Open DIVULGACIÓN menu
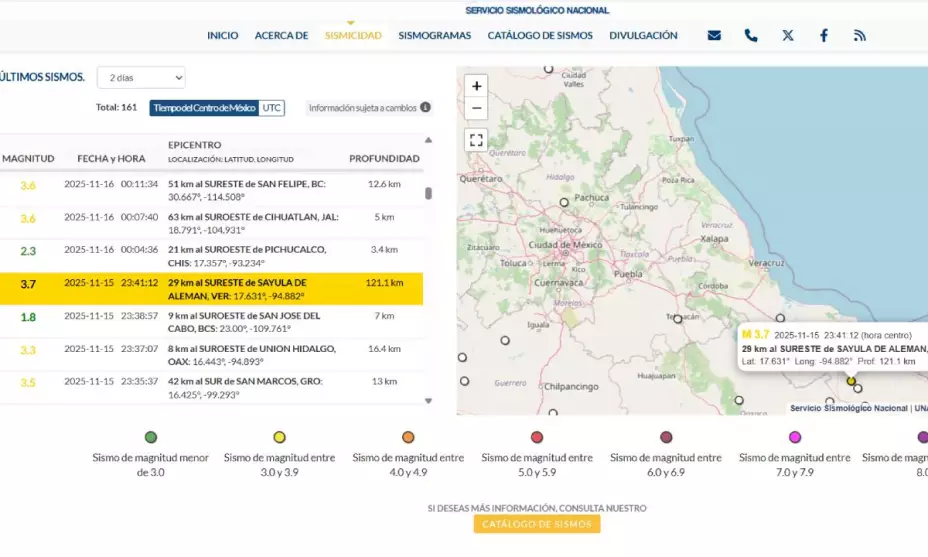 coord(643,36)
